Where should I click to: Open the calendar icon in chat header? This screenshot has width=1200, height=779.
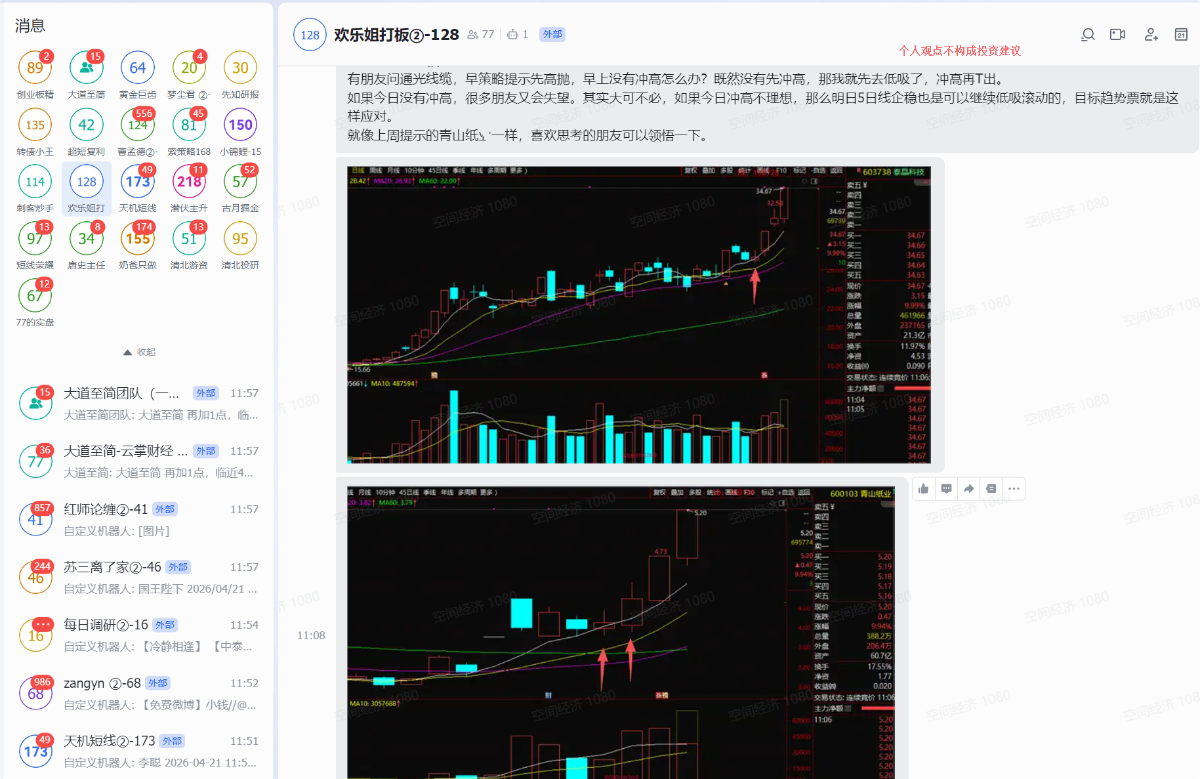point(1181,35)
